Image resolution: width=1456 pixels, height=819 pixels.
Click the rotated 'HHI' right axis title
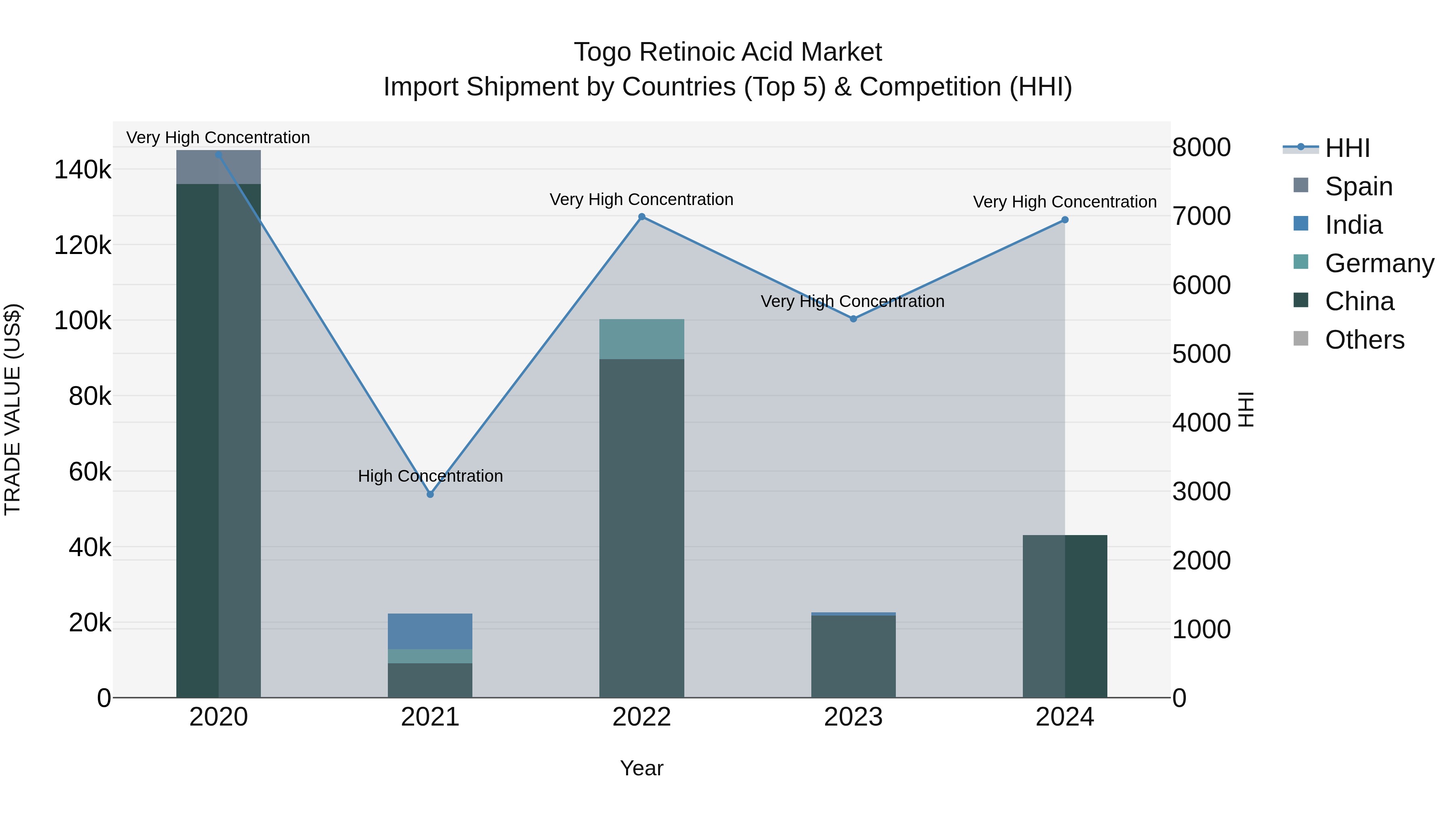point(1246,410)
